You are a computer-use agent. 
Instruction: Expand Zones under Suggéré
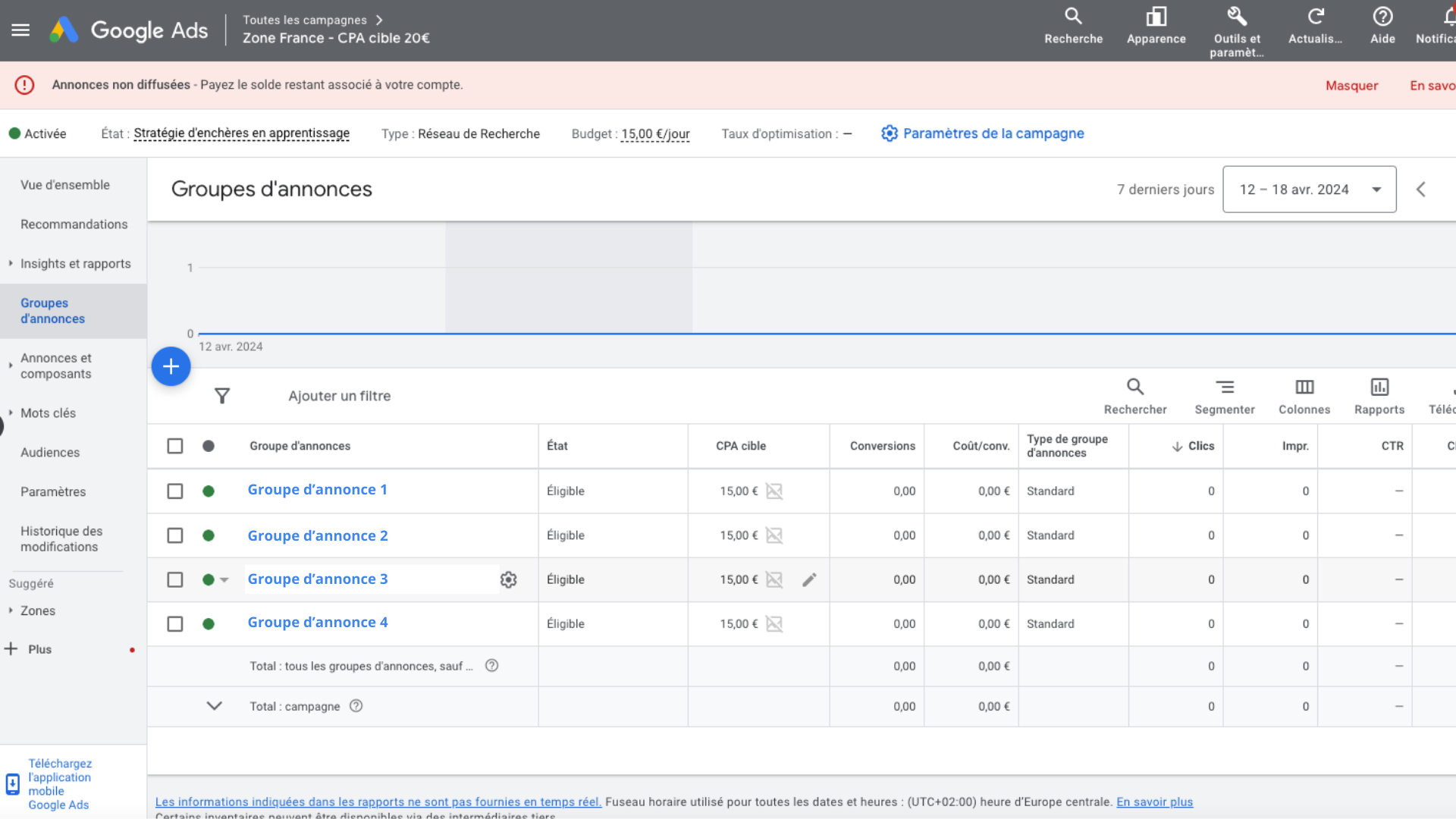point(11,610)
